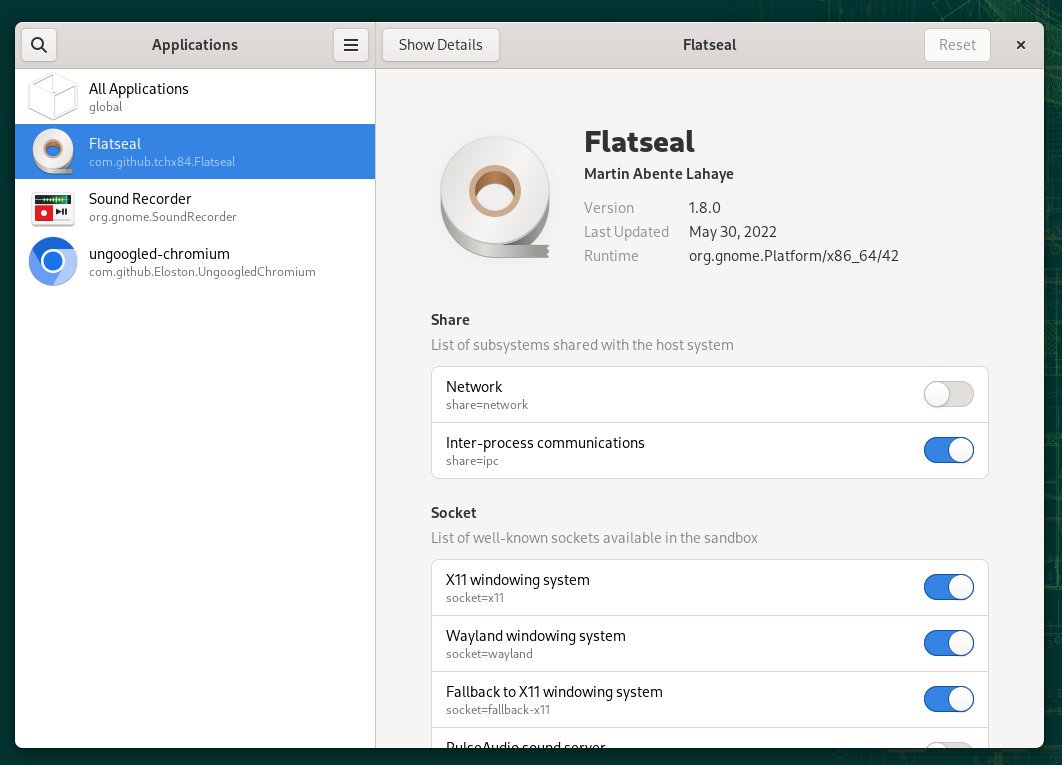This screenshot has width=1062, height=765.
Task: Select the Flatseal tape-roll icon in the sidebar
Action: [52, 151]
